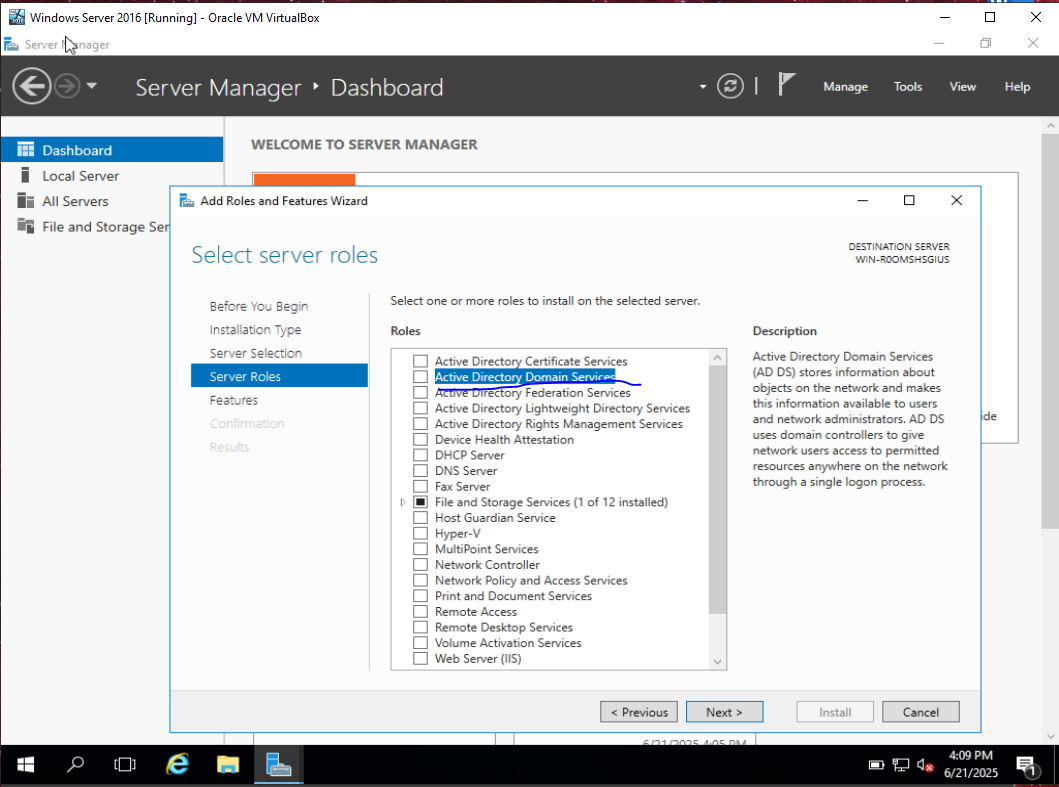Click the File and Storage icon
Viewport: 1059px width, 787px height.
point(26,226)
